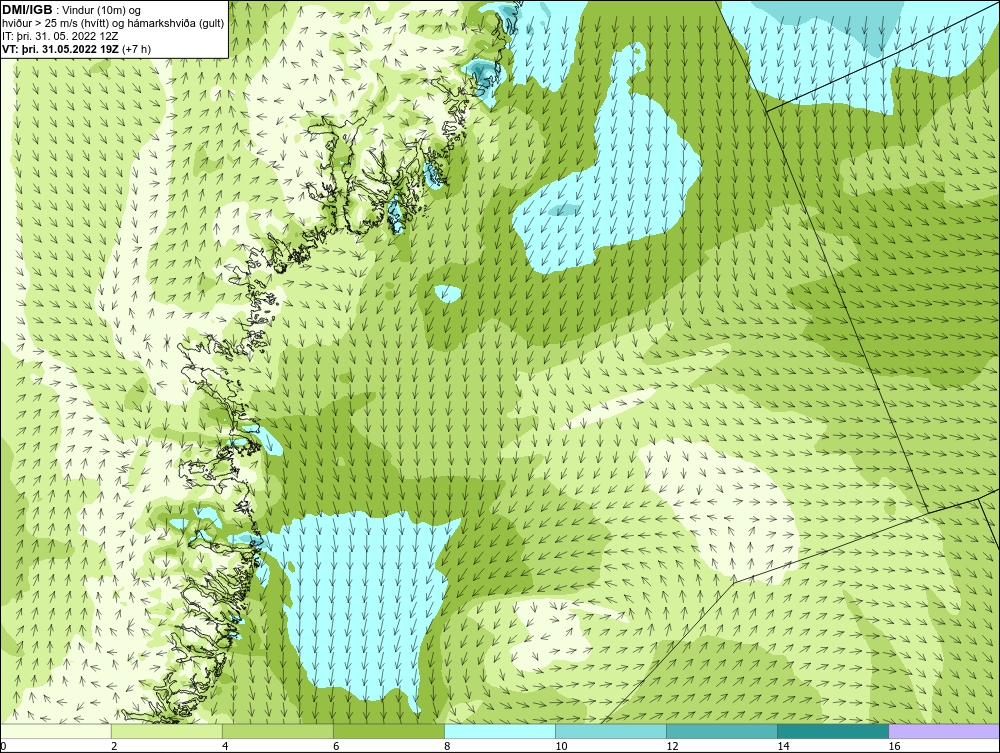The image size is (1000, 753).
Task: Click the legend value label '0'
Action: pyautogui.click(x=3, y=746)
